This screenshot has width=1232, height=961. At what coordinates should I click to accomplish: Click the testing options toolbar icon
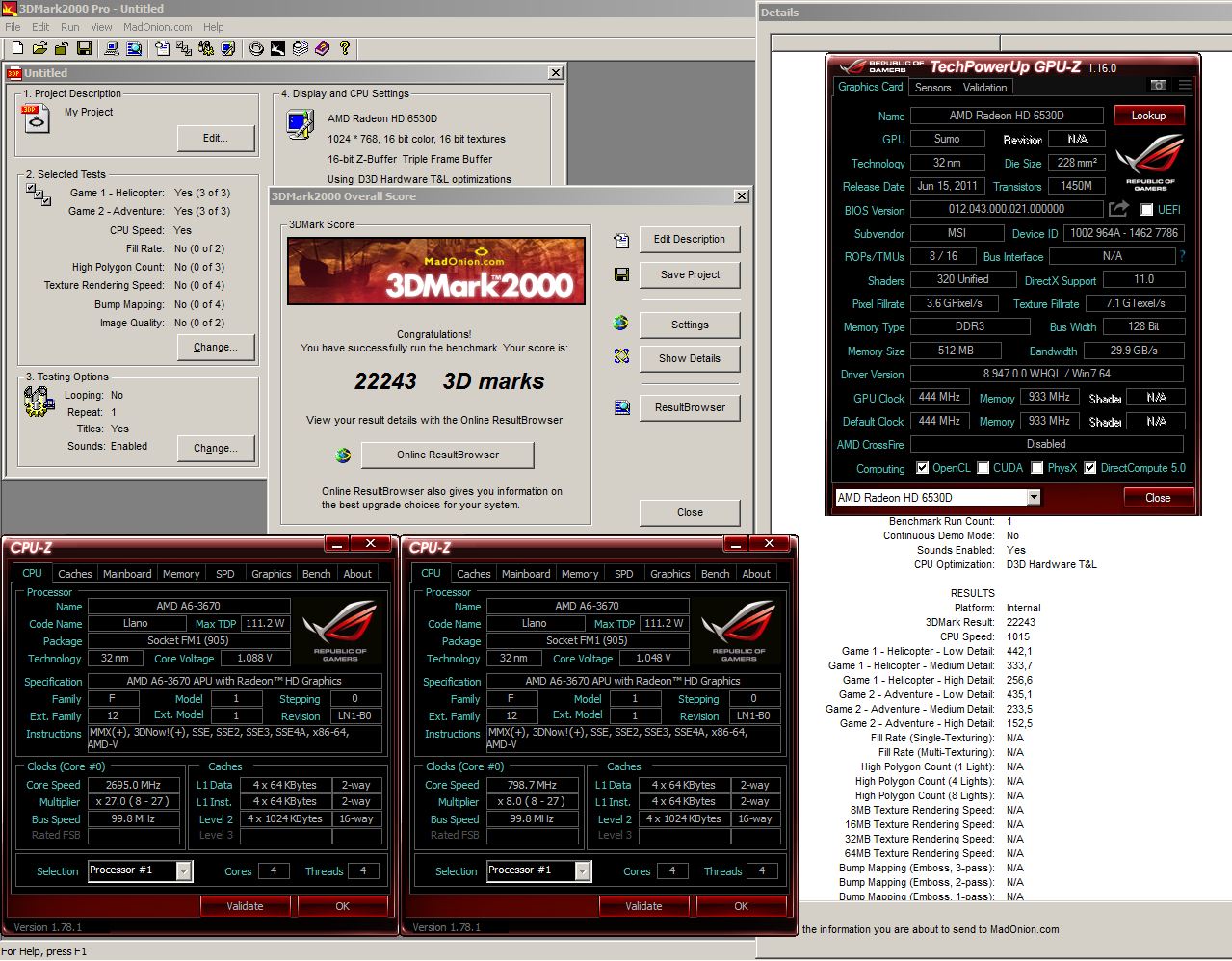[x=205, y=48]
